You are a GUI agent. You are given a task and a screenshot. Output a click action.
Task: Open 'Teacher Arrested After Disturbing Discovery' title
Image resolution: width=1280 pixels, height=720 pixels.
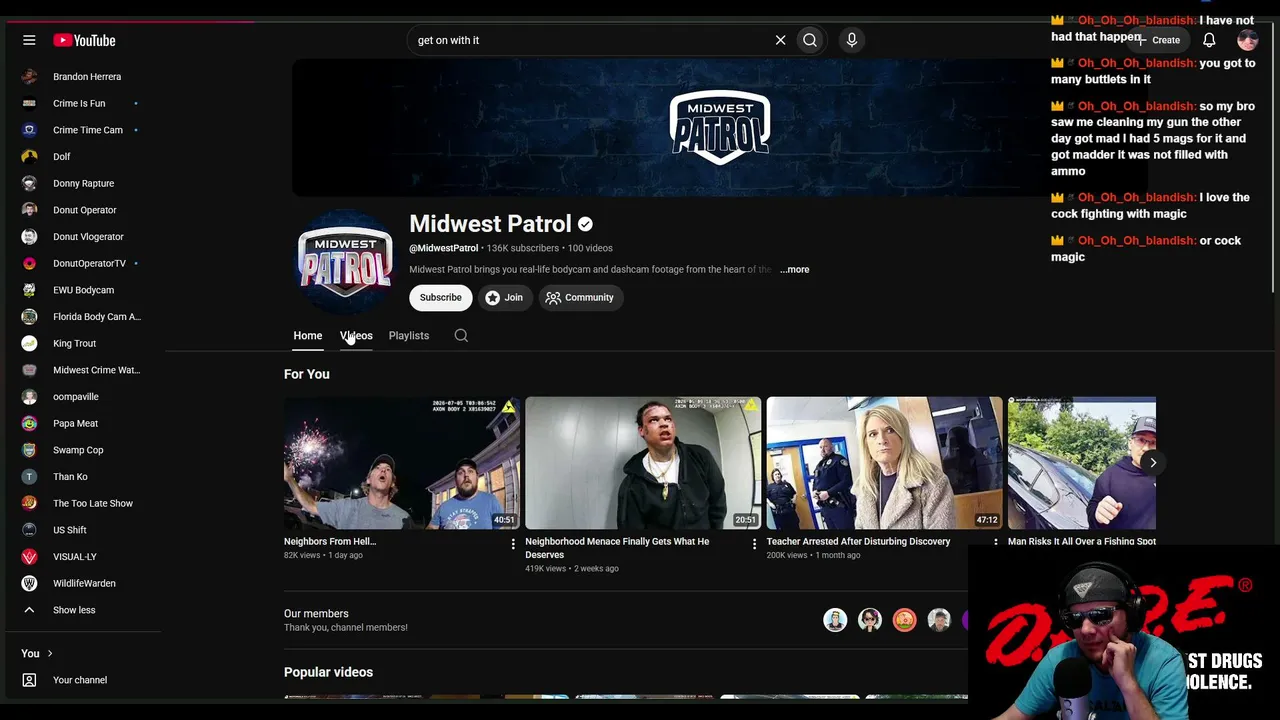858,541
